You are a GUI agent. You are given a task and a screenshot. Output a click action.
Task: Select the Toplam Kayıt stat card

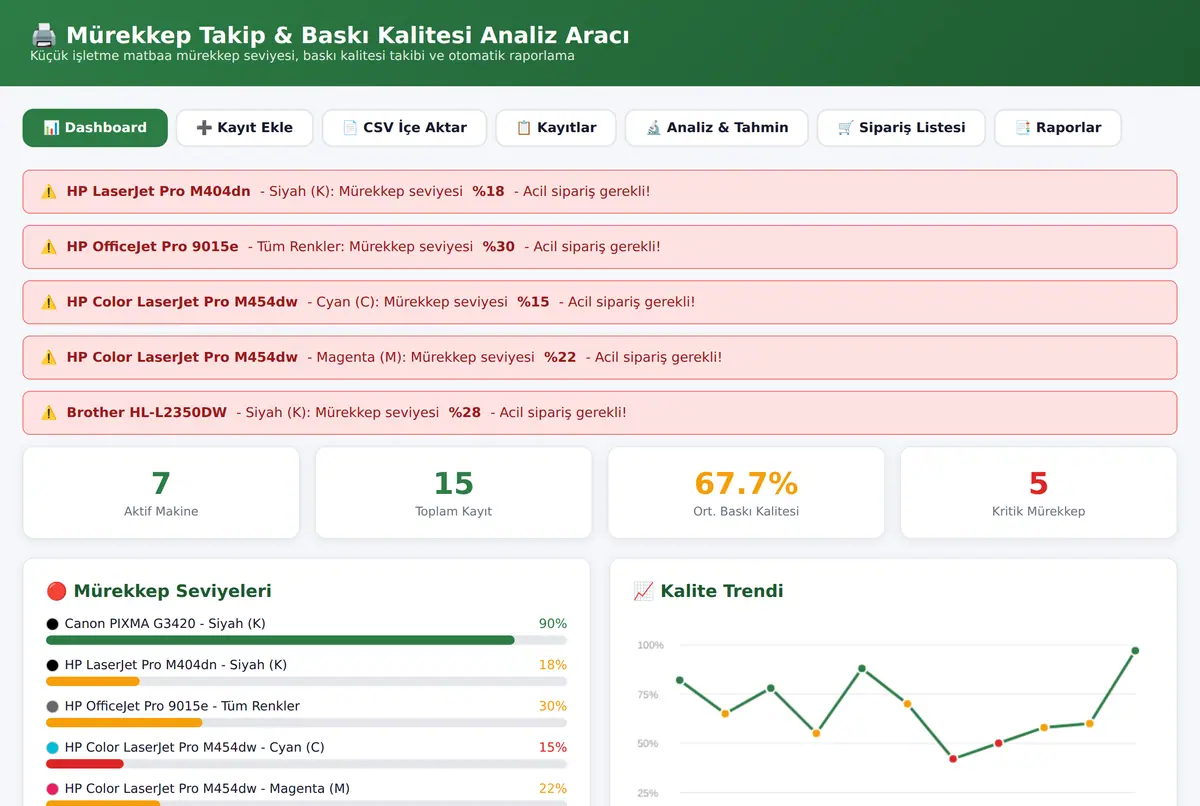453,492
